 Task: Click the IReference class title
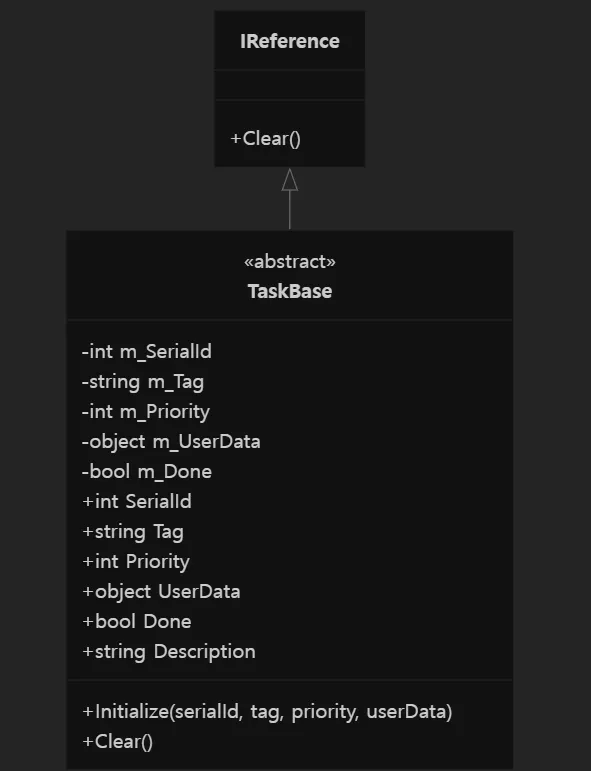290,41
